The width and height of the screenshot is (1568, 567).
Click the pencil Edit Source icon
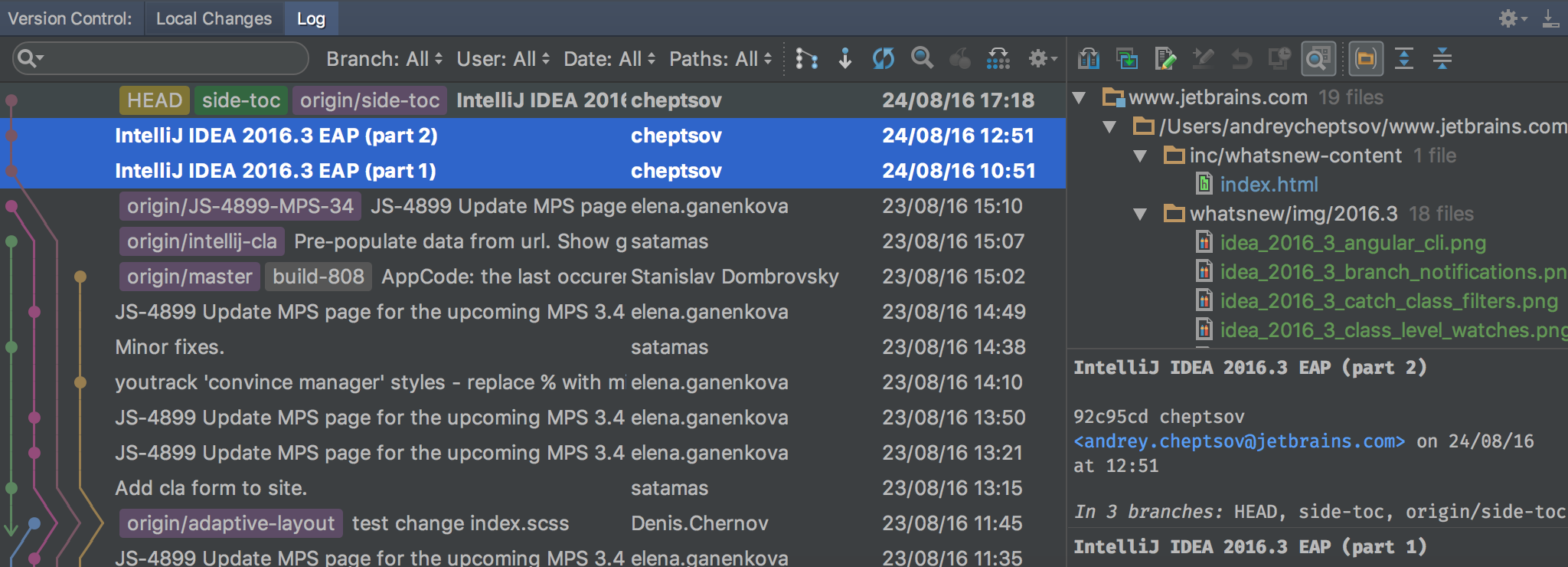click(x=1165, y=59)
